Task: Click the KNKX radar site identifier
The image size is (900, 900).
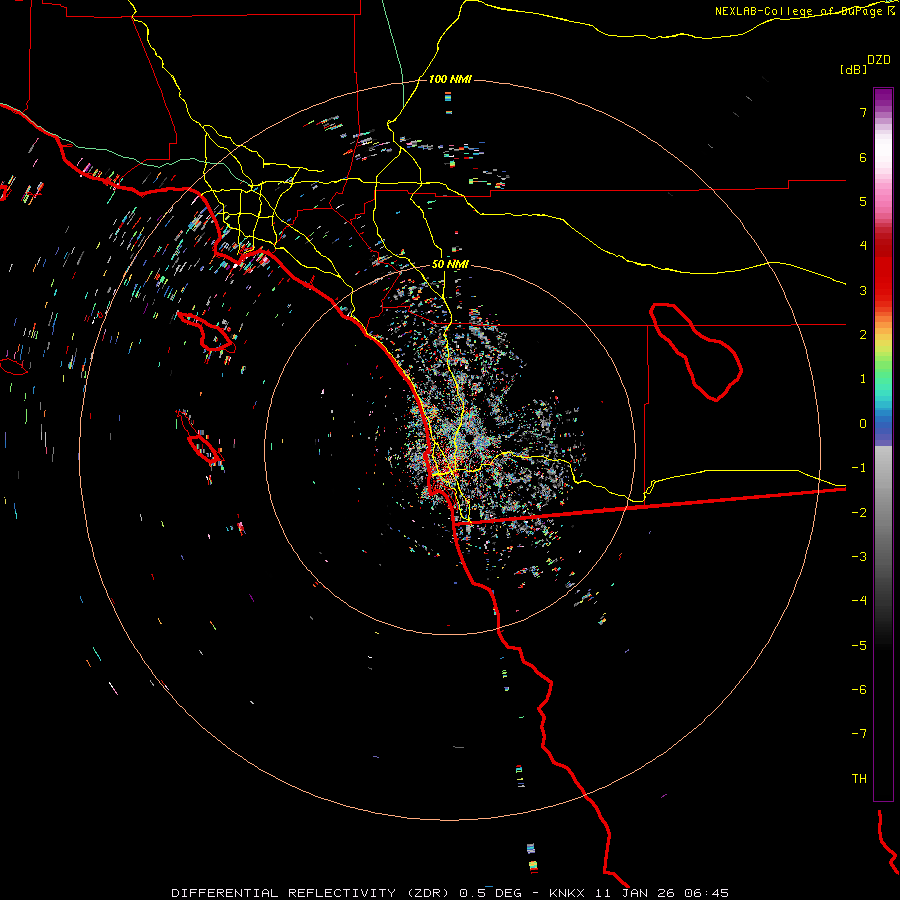Action: coord(567,893)
